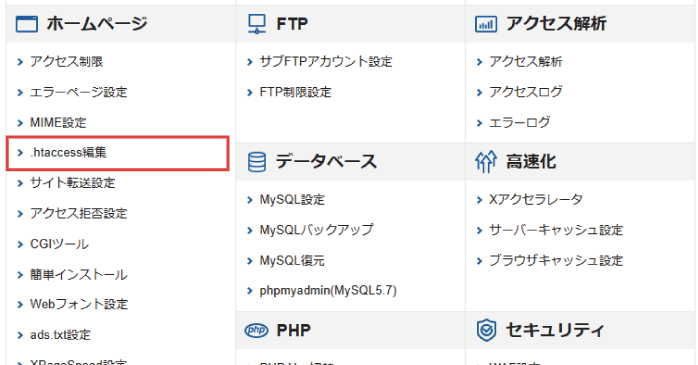Click the セキュリティ section heading
This screenshot has height=365, width=698.
click(555, 330)
